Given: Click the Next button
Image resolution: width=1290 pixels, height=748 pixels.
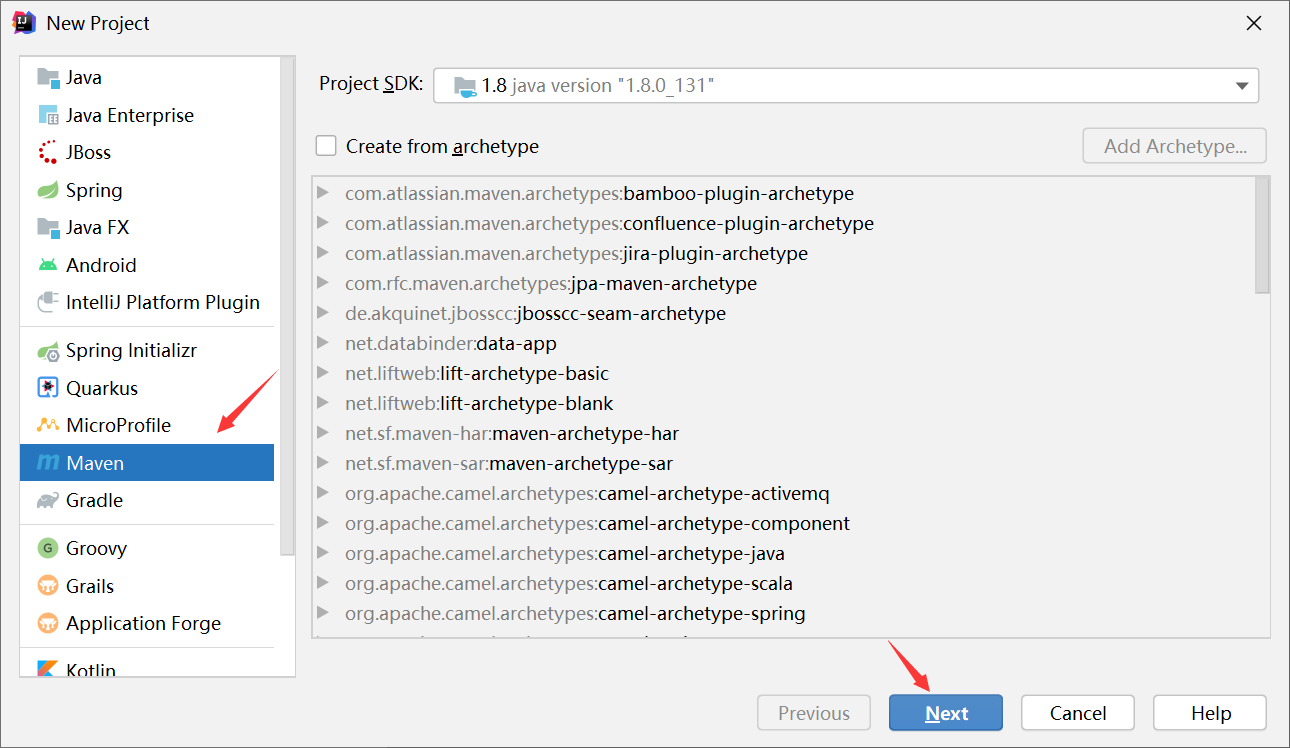Looking at the screenshot, I should pos(946,713).
